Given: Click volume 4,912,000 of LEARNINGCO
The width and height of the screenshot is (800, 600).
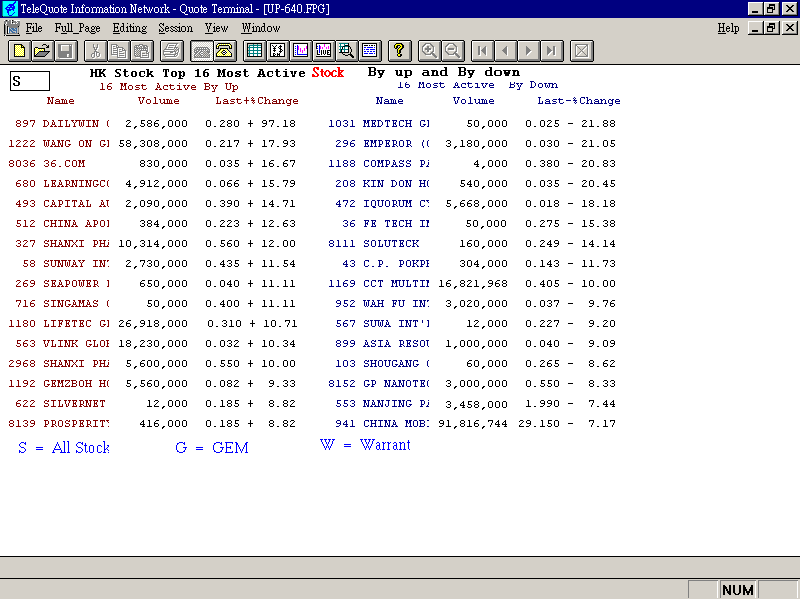Looking at the screenshot, I should (156, 184).
